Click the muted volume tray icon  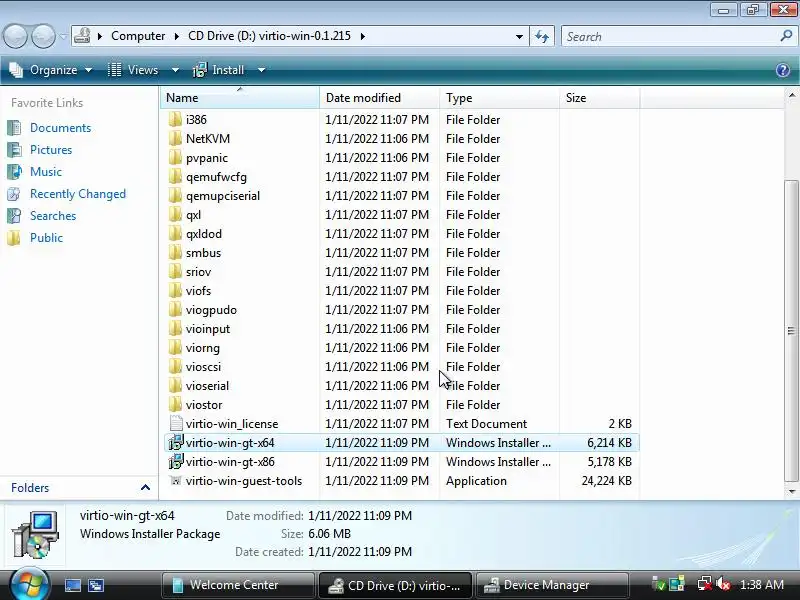pos(723,584)
